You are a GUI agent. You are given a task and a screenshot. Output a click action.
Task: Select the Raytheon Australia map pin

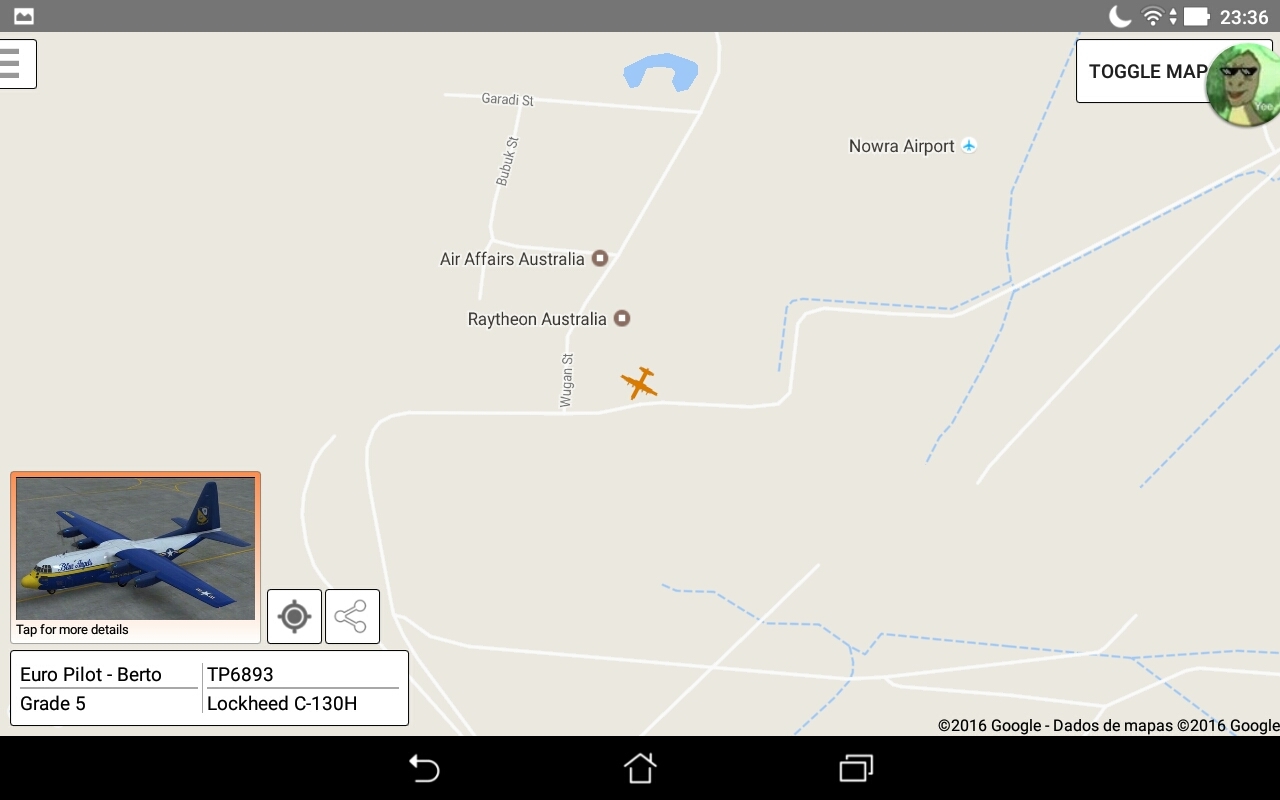(621, 319)
